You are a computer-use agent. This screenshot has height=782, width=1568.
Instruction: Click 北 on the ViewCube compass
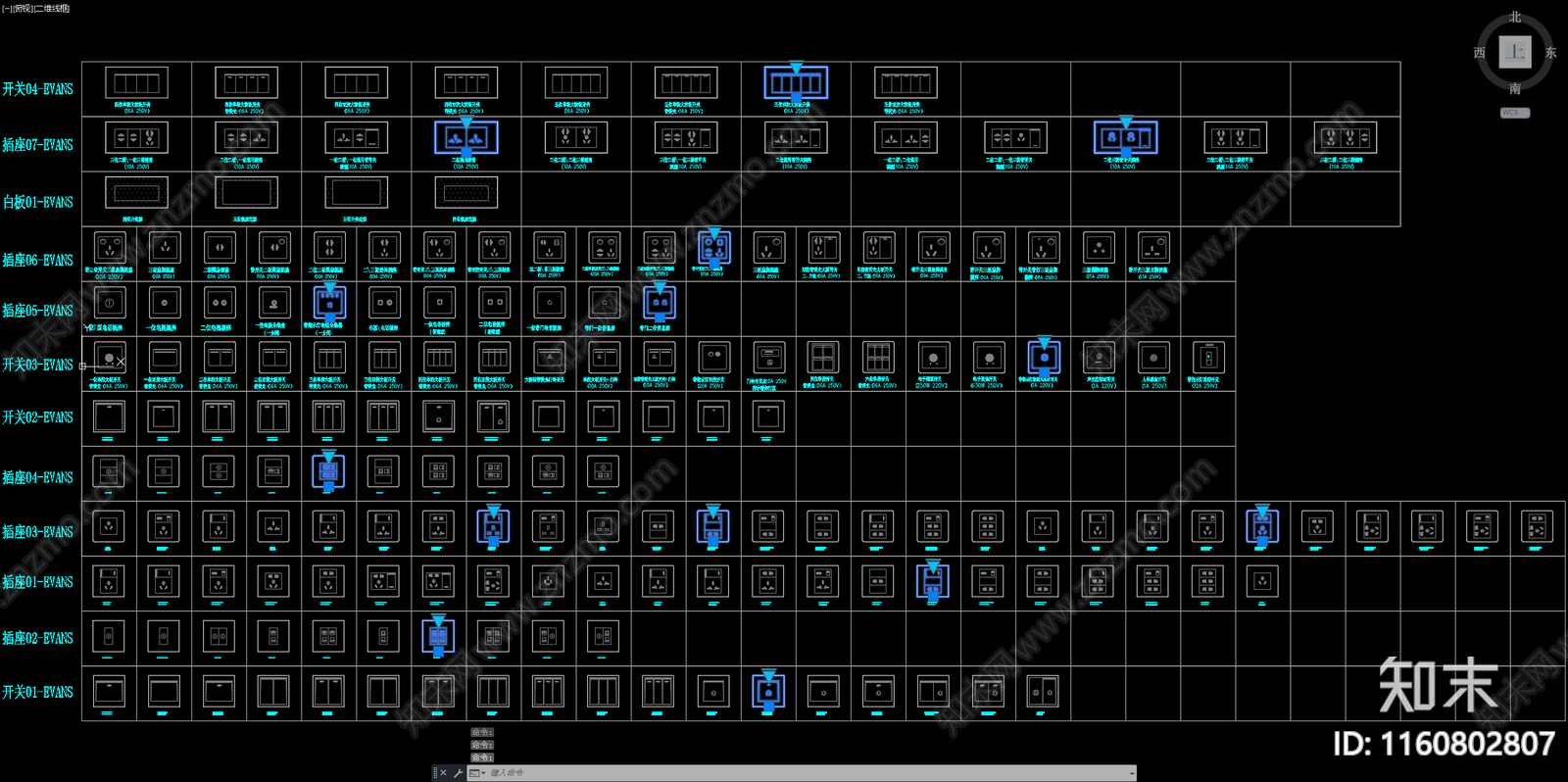[1515, 18]
